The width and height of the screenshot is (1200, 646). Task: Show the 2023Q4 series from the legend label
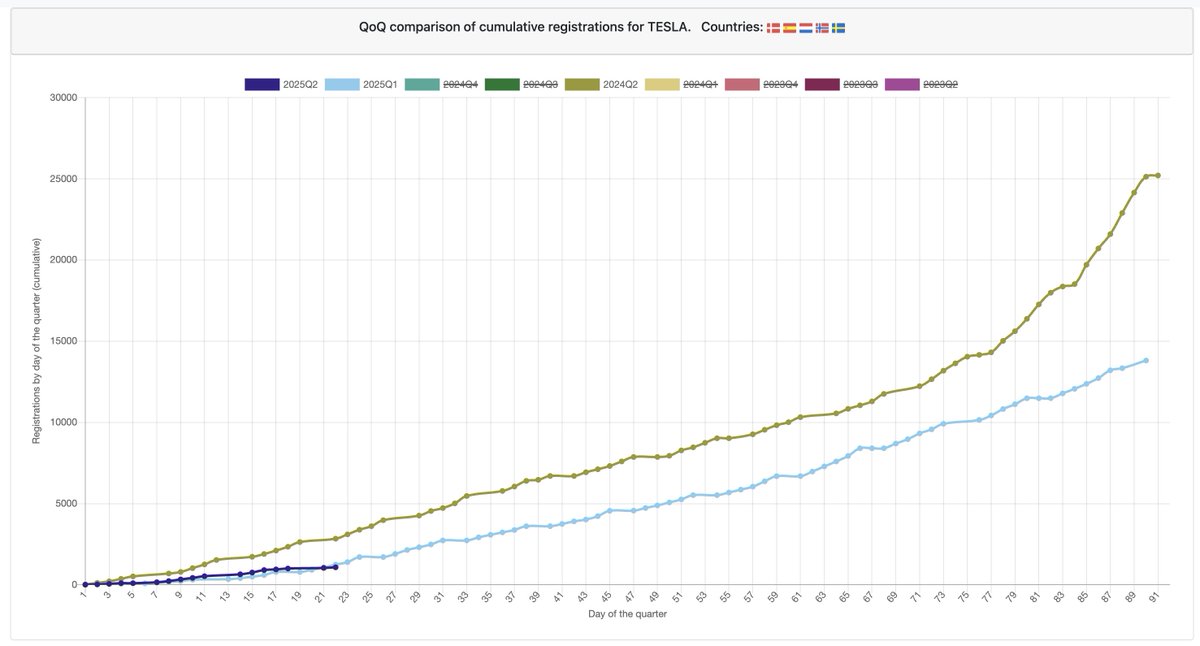[780, 85]
